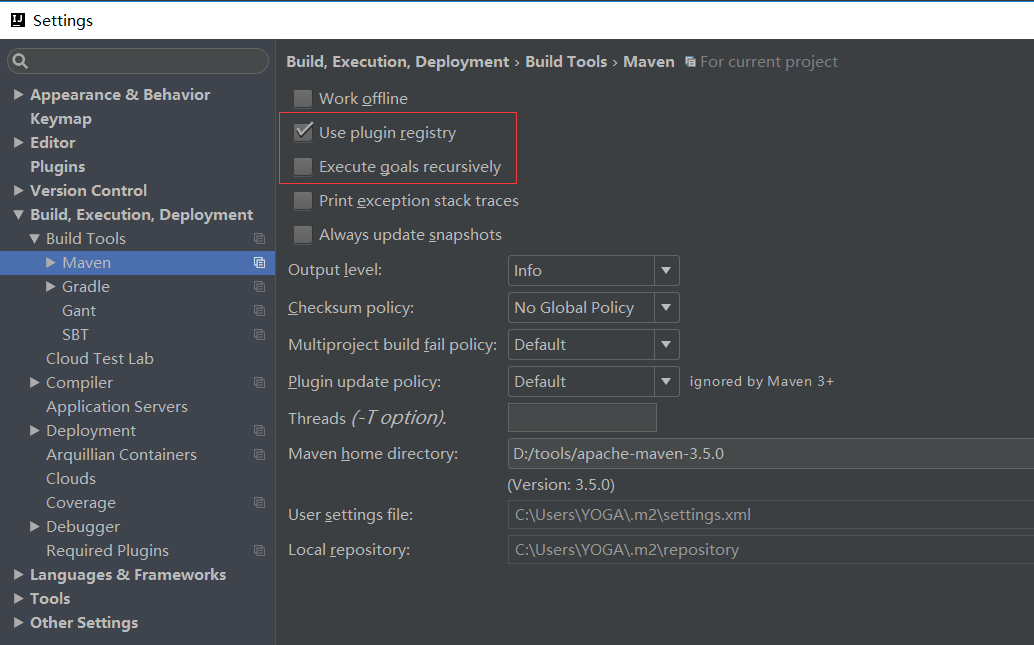Viewport: 1034px width, 645px height.
Task: Expand the Appearance & Behavior tree node
Action: [19, 95]
